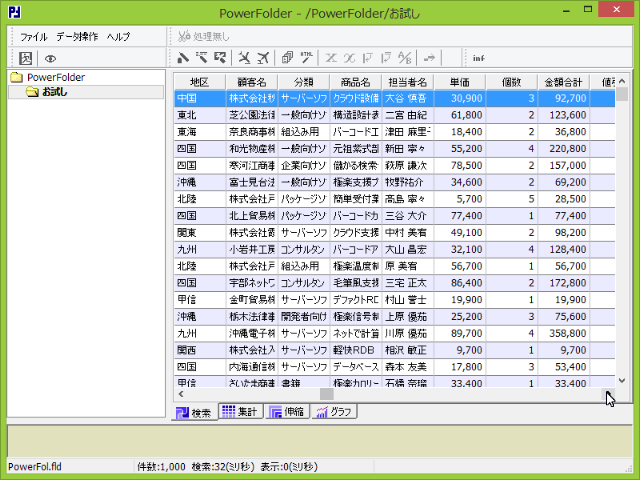This screenshot has height=480, width=640.
Task: Click the 東海 region cell
Action: coord(200,132)
